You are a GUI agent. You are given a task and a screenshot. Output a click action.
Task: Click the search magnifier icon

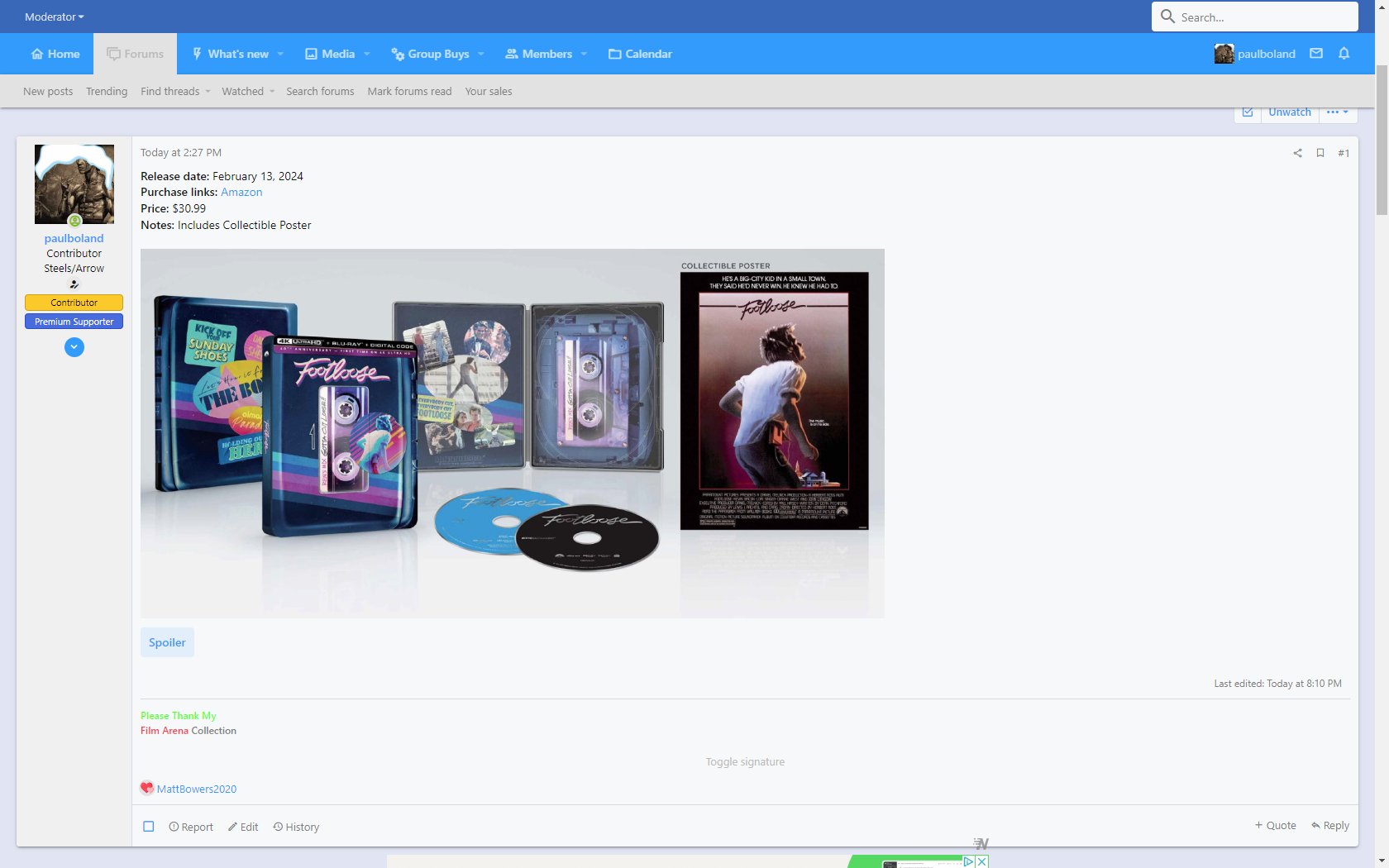(1167, 17)
